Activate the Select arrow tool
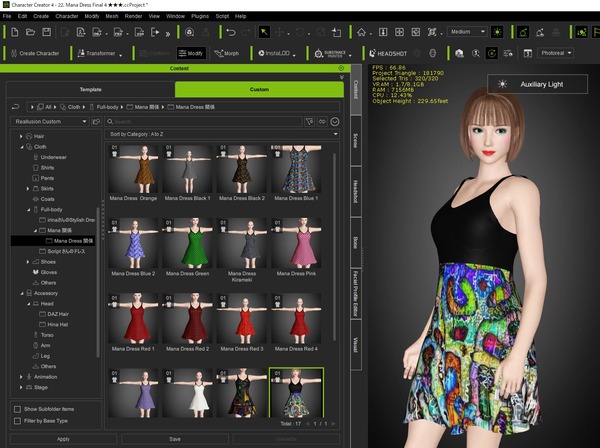 [x=264, y=32]
